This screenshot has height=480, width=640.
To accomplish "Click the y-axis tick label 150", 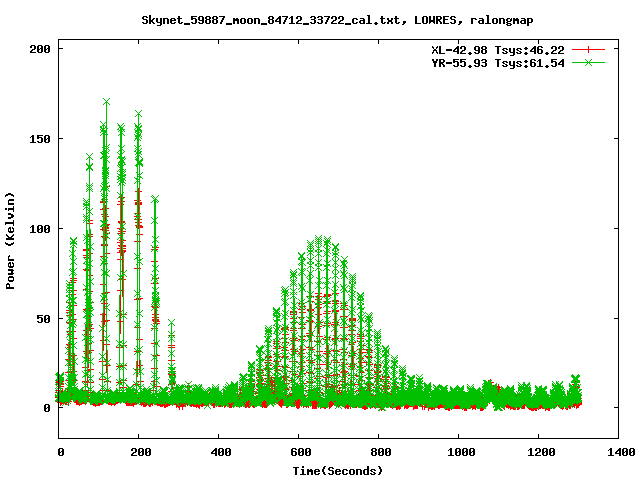I will [40, 139].
